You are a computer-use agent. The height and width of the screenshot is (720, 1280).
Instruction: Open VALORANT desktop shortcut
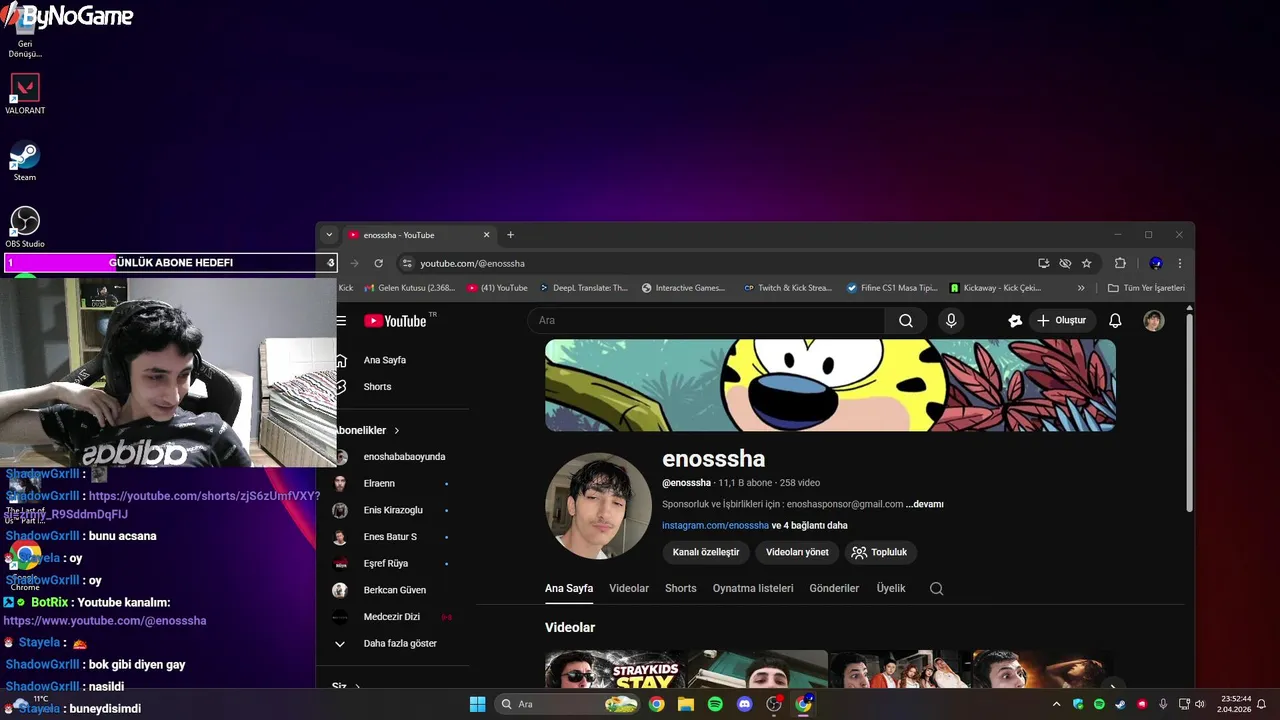(x=25, y=94)
